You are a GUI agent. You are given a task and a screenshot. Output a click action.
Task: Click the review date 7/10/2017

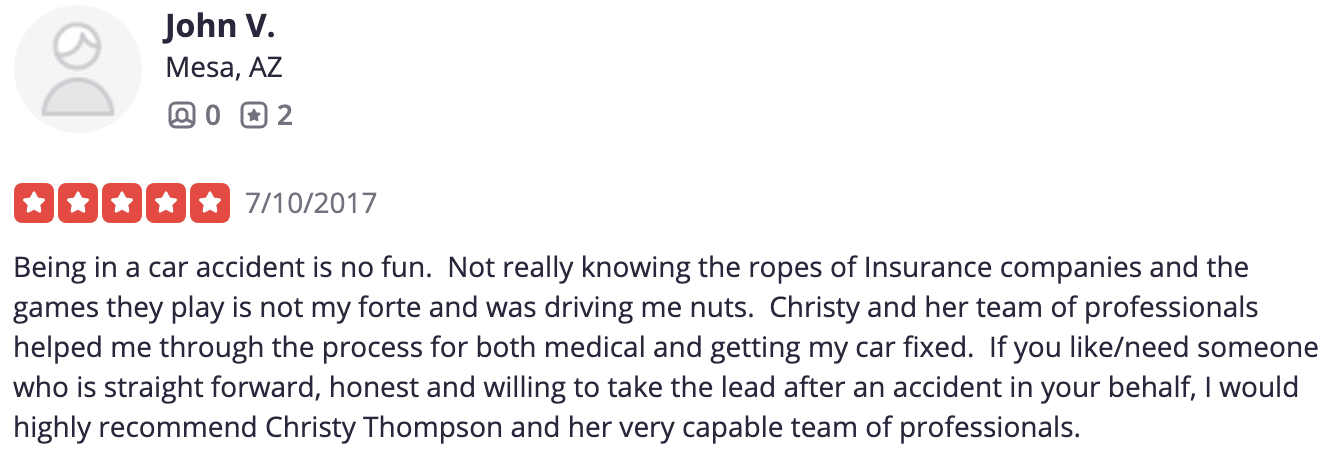(311, 204)
